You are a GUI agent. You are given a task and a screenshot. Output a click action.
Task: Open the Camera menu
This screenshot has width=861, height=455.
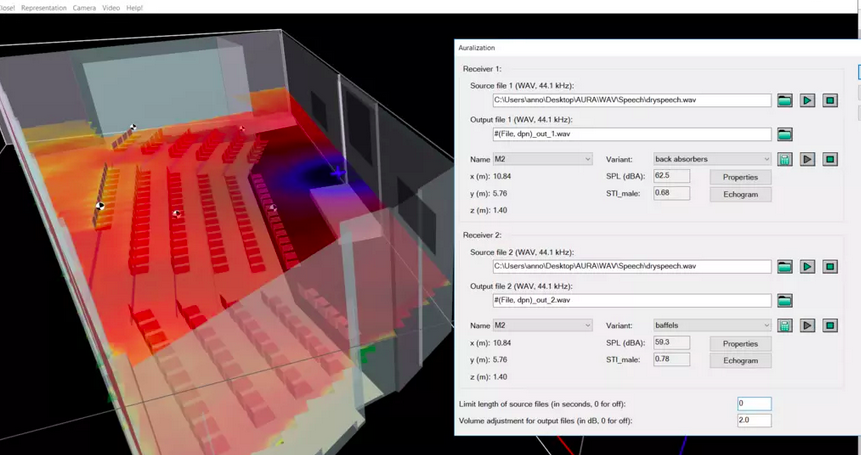tap(84, 7)
